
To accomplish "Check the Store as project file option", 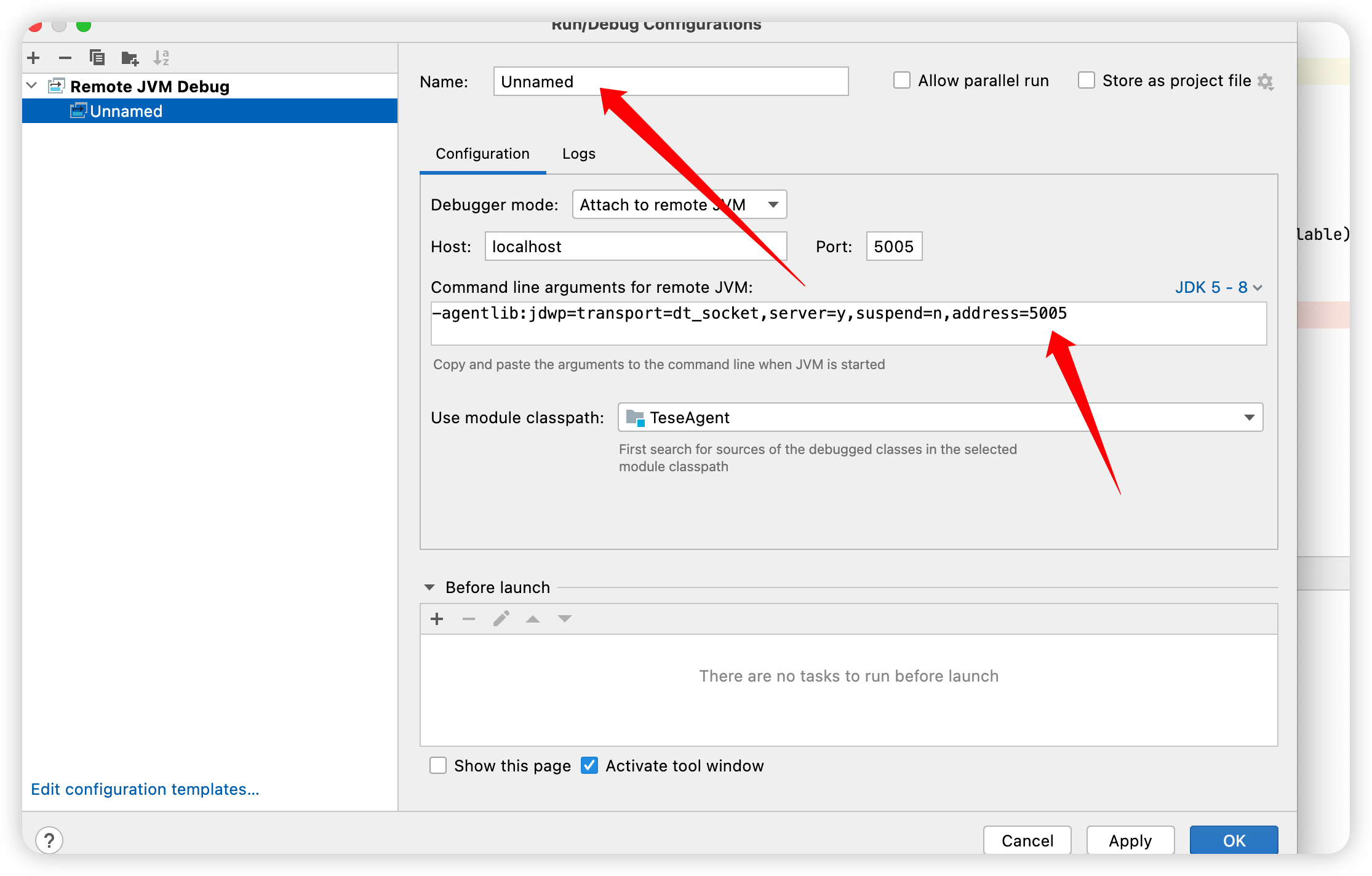I will (x=1087, y=81).
